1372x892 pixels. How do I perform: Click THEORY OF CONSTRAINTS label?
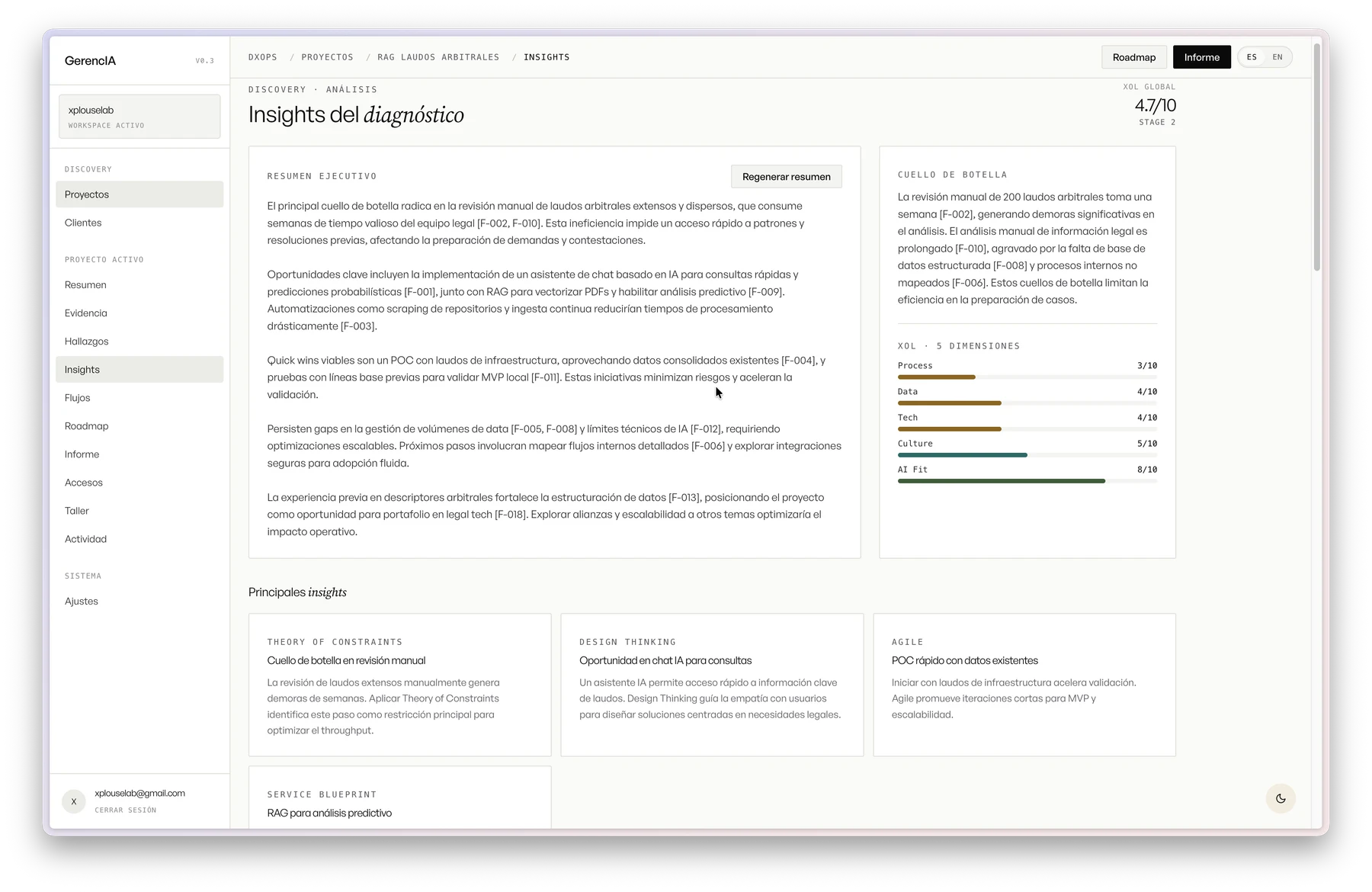[x=335, y=642]
